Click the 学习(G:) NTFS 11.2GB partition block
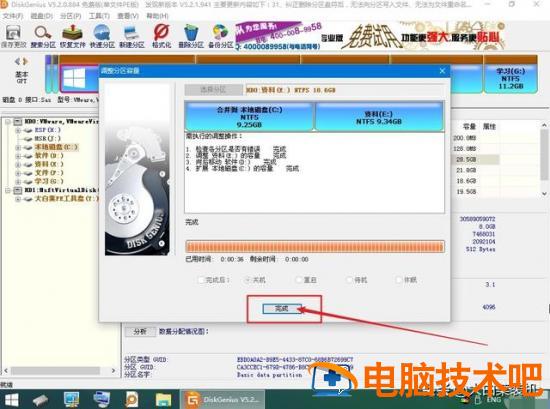The image size is (550, 409). point(511,79)
